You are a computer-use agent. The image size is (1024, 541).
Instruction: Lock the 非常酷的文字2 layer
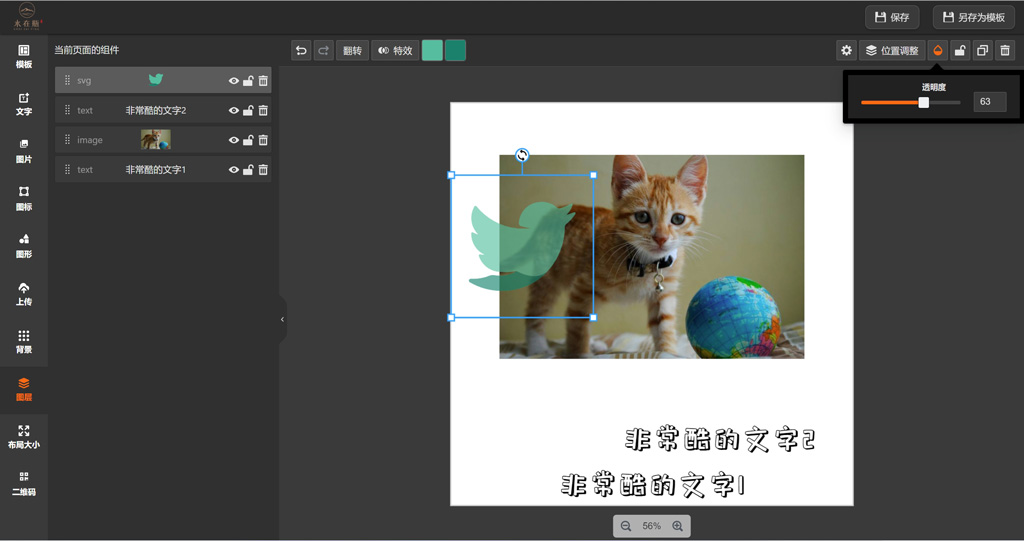pos(248,110)
